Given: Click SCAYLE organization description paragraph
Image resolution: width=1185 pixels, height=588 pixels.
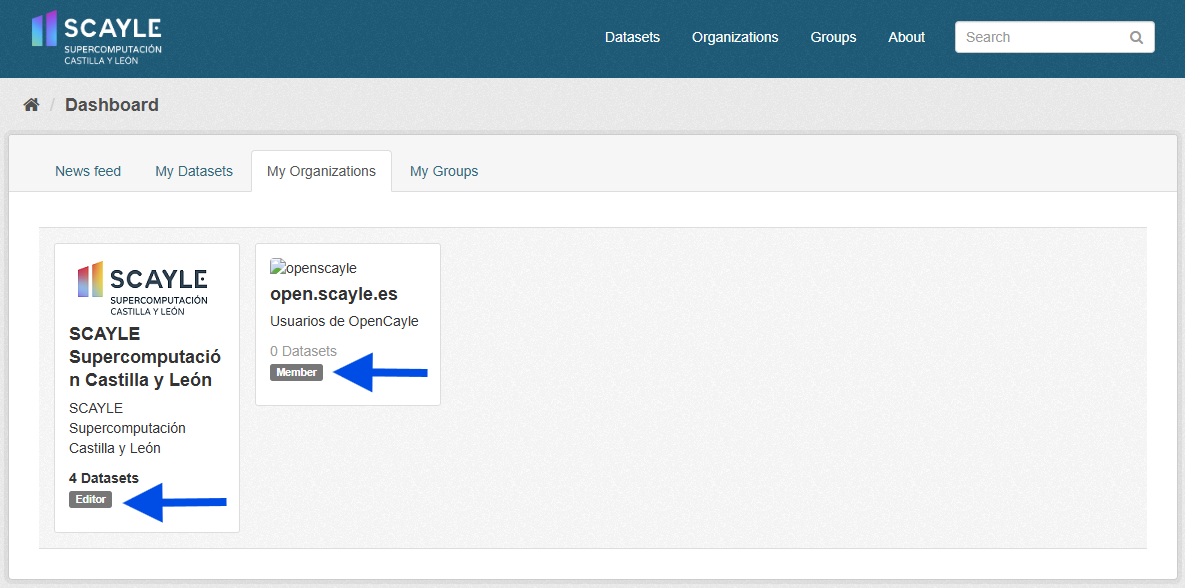Looking at the screenshot, I should 127,428.
